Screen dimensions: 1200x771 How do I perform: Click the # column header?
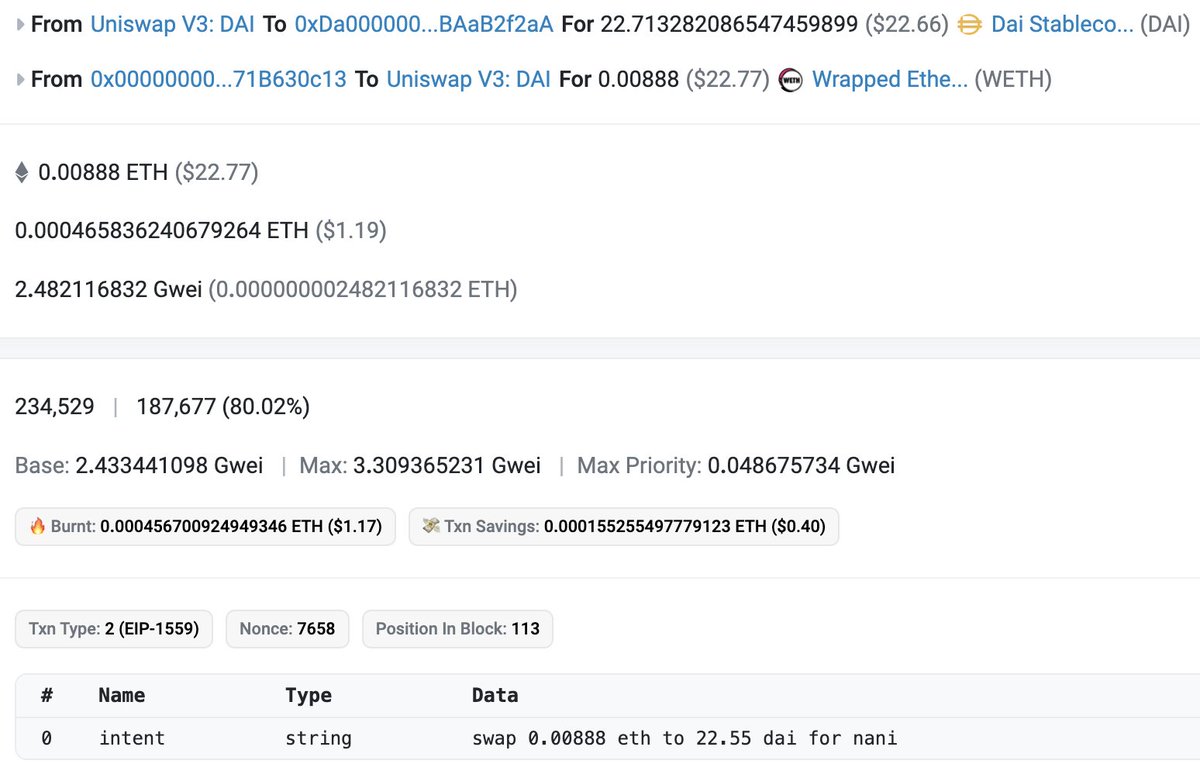click(46, 695)
